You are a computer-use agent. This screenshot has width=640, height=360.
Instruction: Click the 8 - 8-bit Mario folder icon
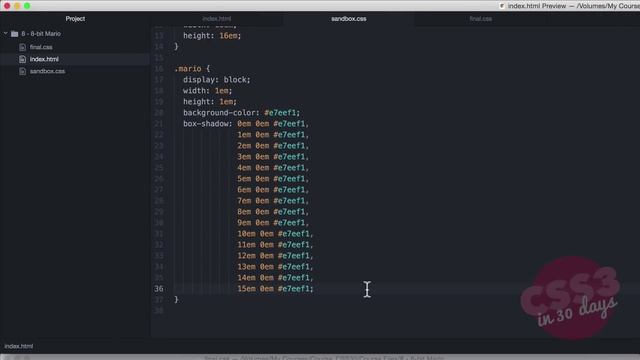click(15, 34)
